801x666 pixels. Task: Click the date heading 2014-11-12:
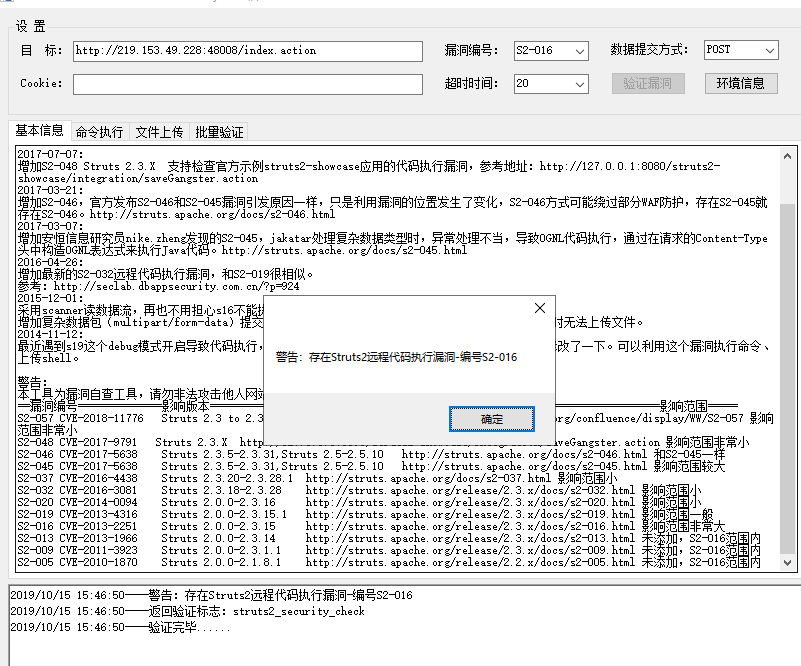click(50, 334)
